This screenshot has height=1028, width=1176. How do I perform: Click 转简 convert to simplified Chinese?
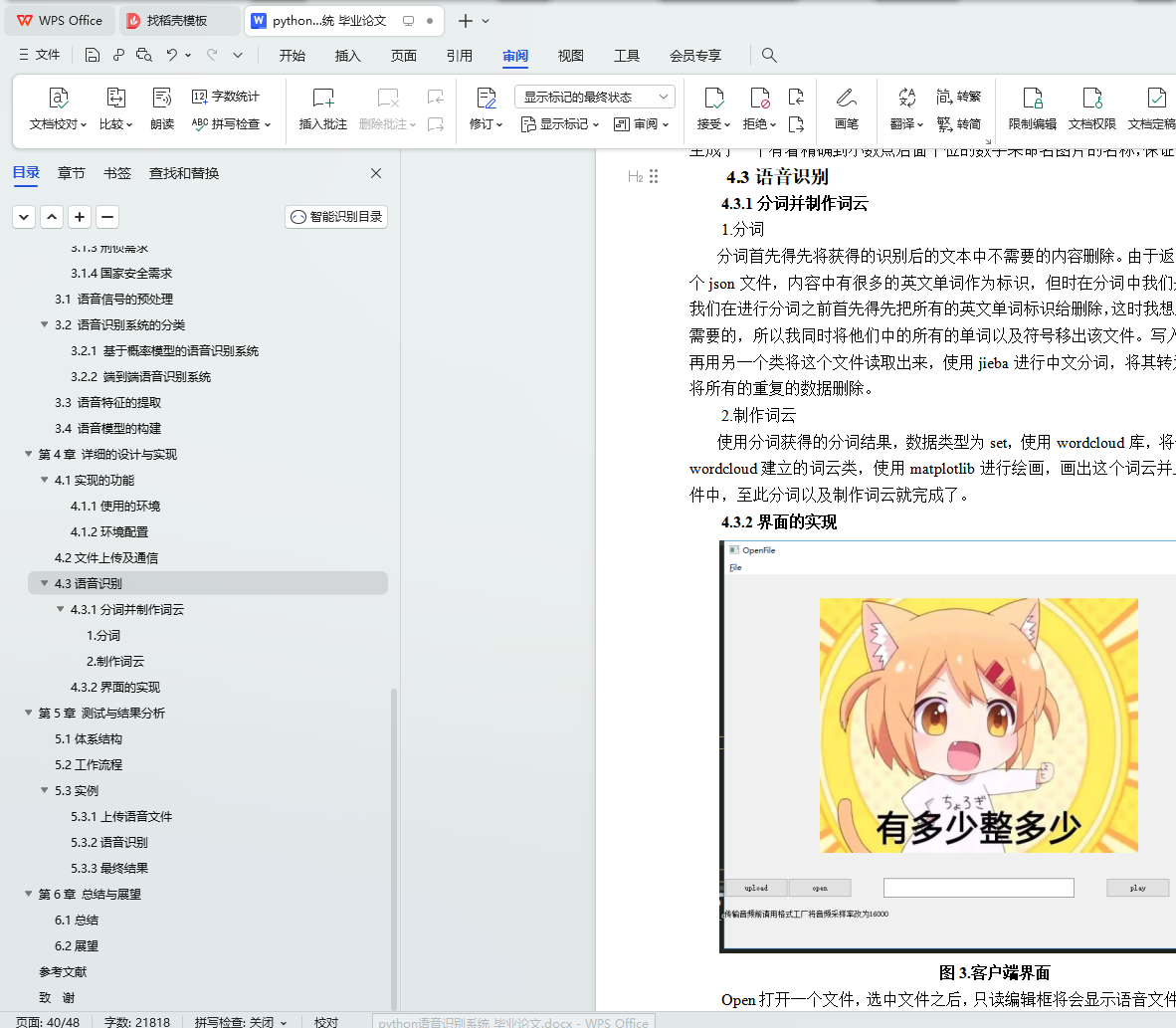tap(958, 123)
